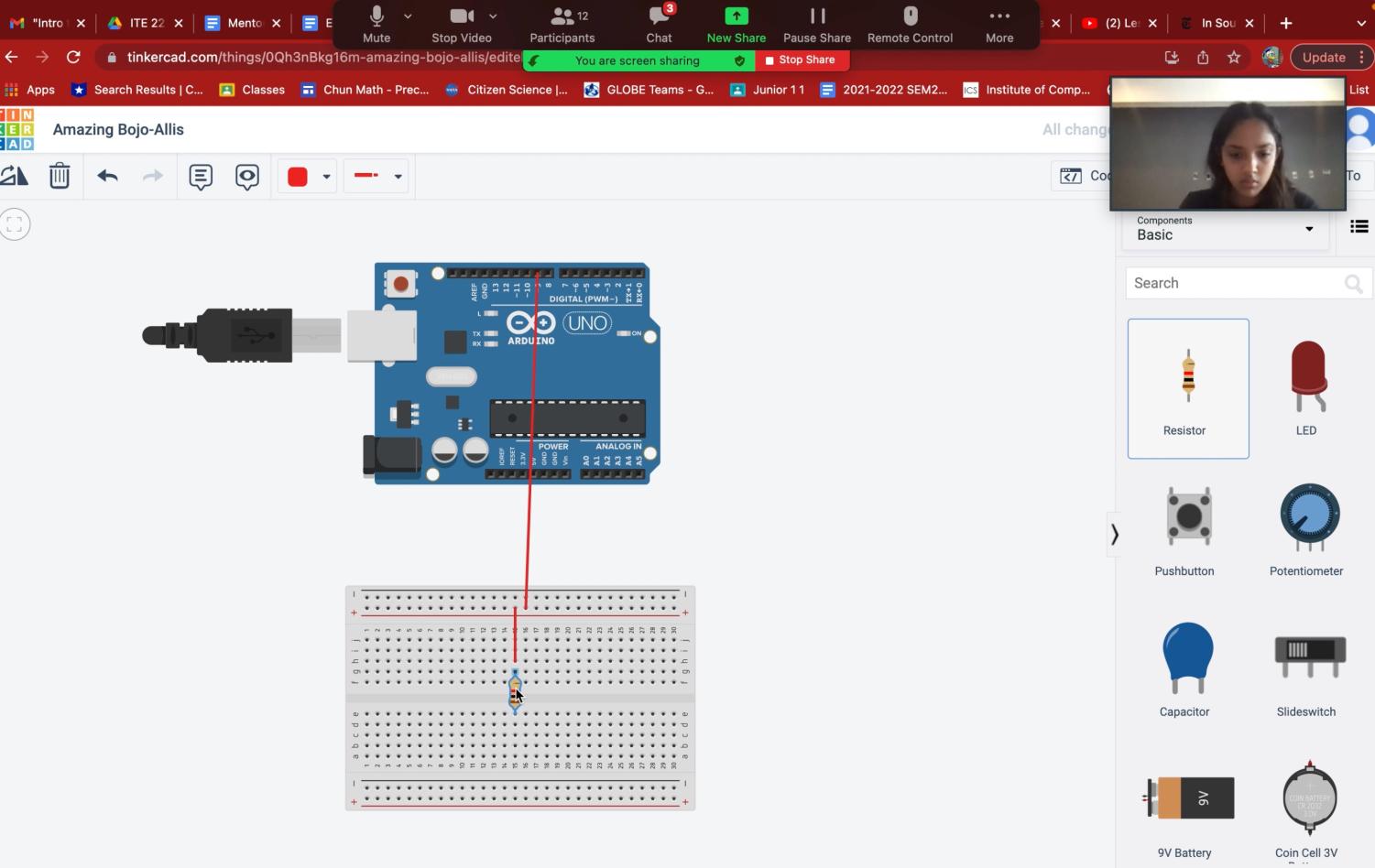Stop Video in Zoom toolbar
Viewport: 1375px width, 868px height.
(462, 25)
